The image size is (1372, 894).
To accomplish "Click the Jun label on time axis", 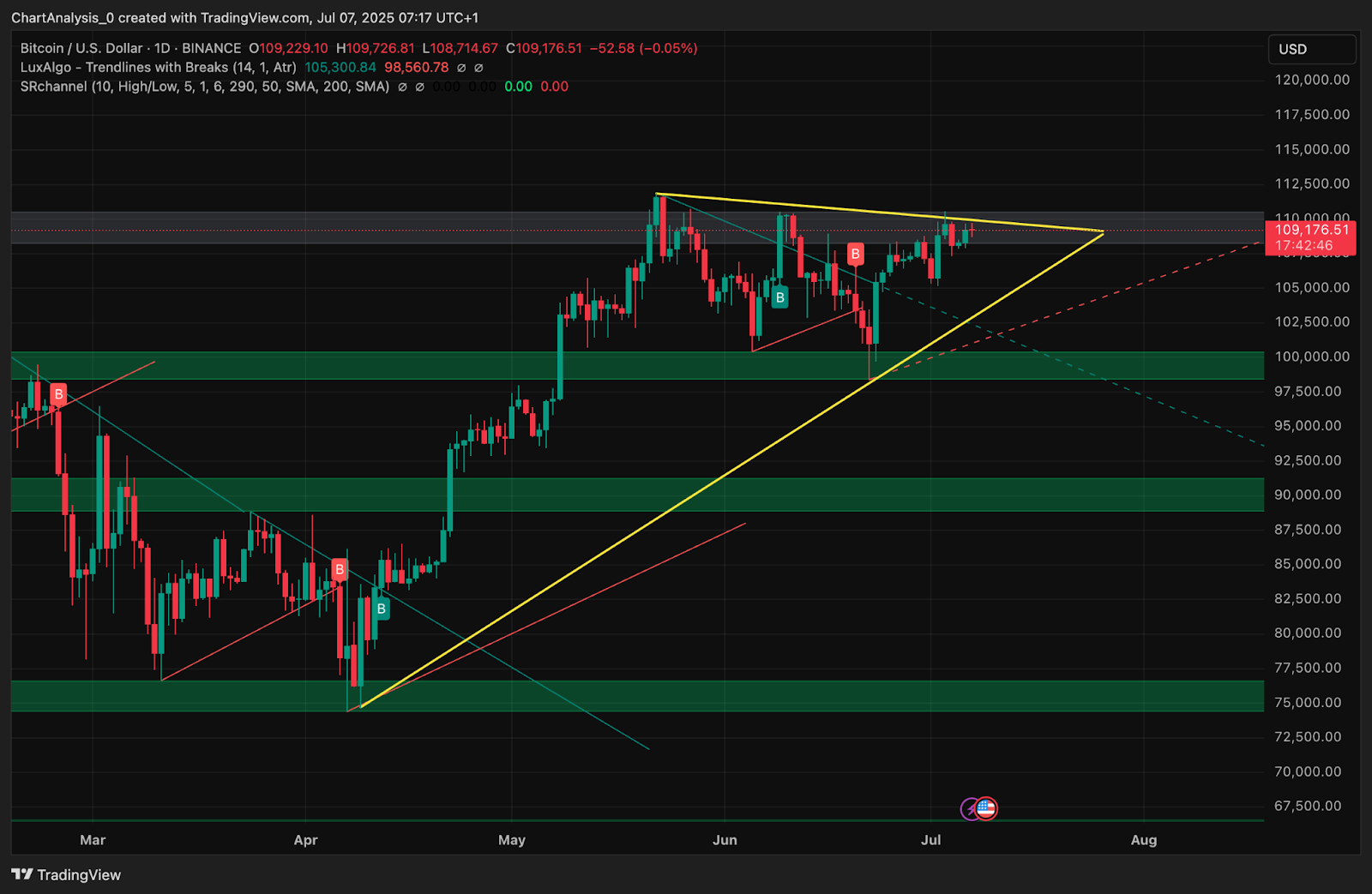I will (x=725, y=840).
